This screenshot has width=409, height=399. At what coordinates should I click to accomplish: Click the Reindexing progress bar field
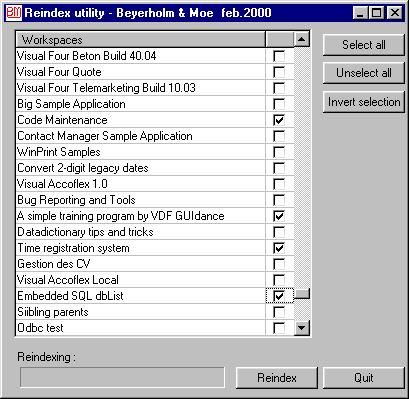(x=122, y=377)
